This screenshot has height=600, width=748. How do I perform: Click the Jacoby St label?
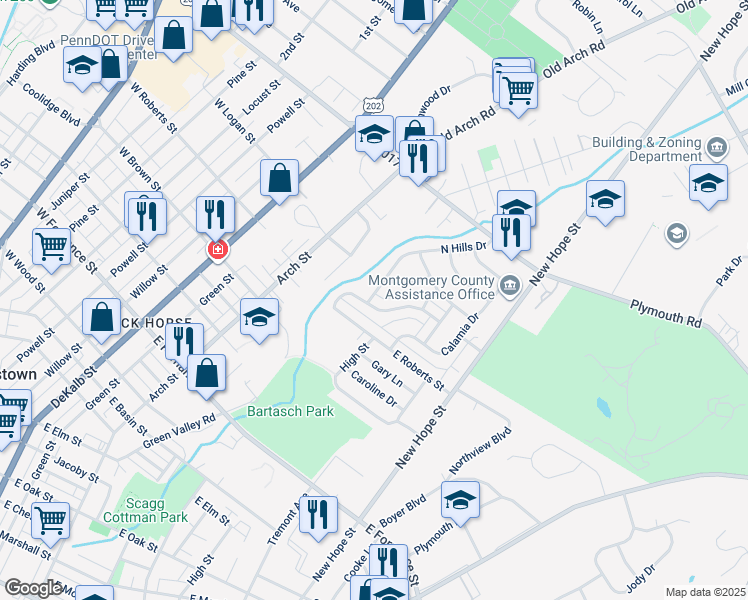[76, 469]
